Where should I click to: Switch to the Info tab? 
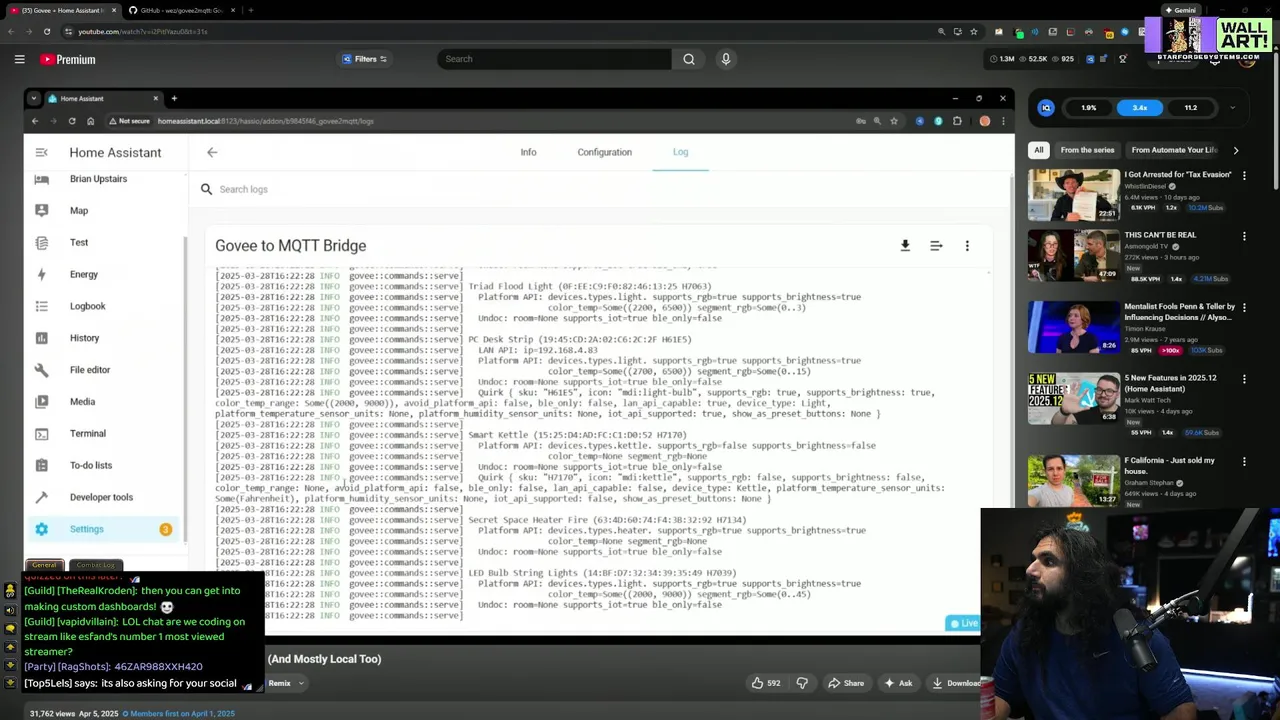click(528, 152)
